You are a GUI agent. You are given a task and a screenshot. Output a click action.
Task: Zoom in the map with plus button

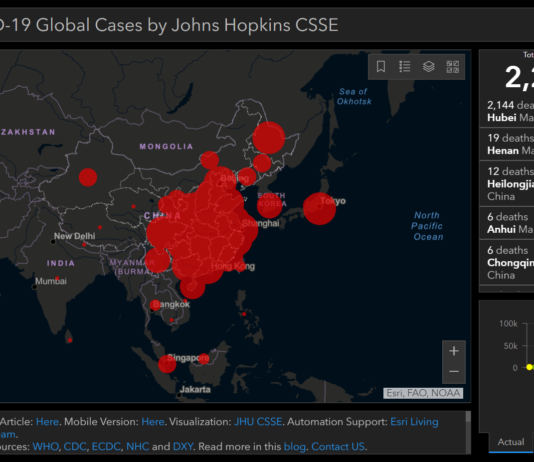454,351
